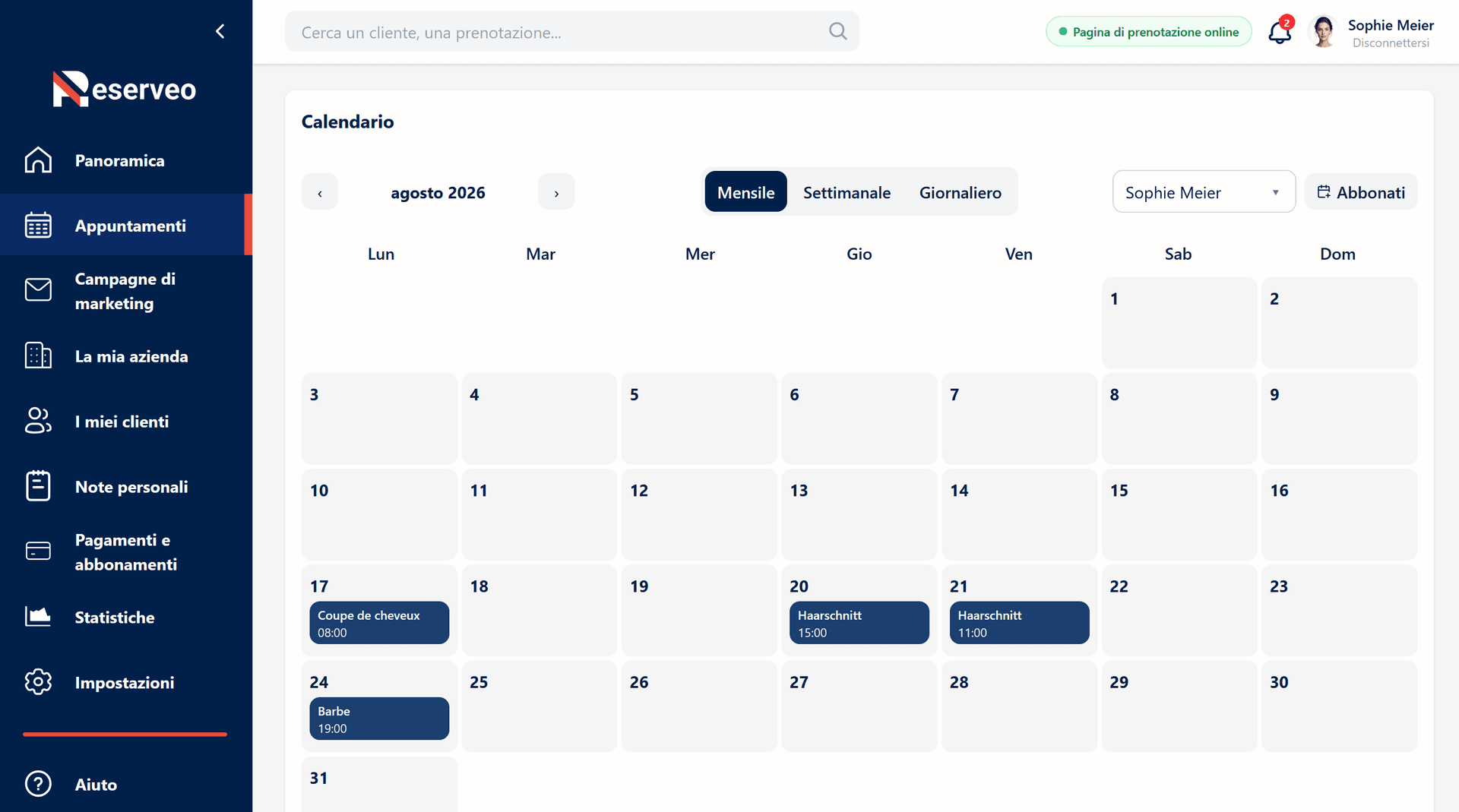The image size is (1459, 812).
Task: Click Sophie Meier profile avatar
Action: [1323, 32]
